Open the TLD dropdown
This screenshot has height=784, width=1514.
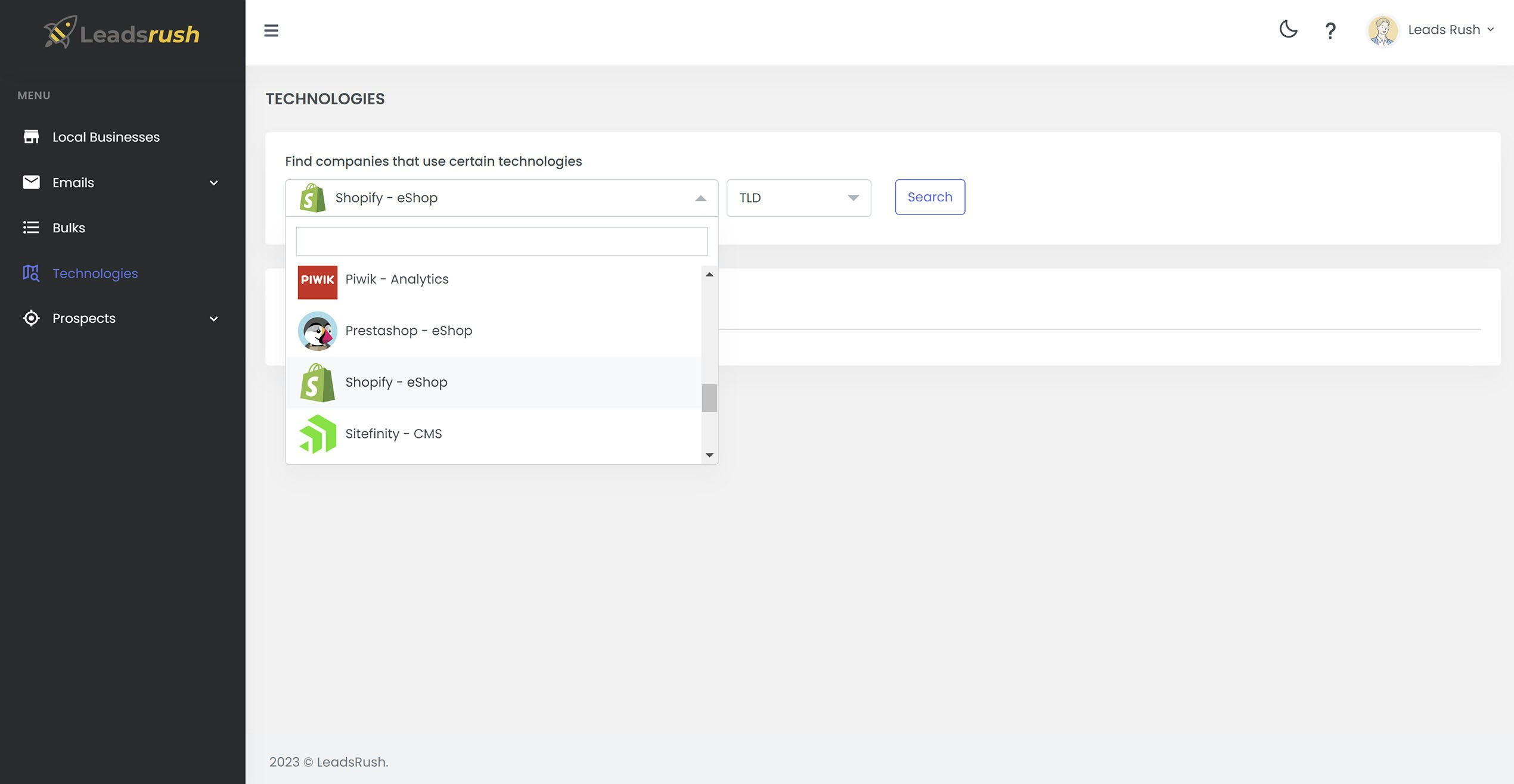798,198
